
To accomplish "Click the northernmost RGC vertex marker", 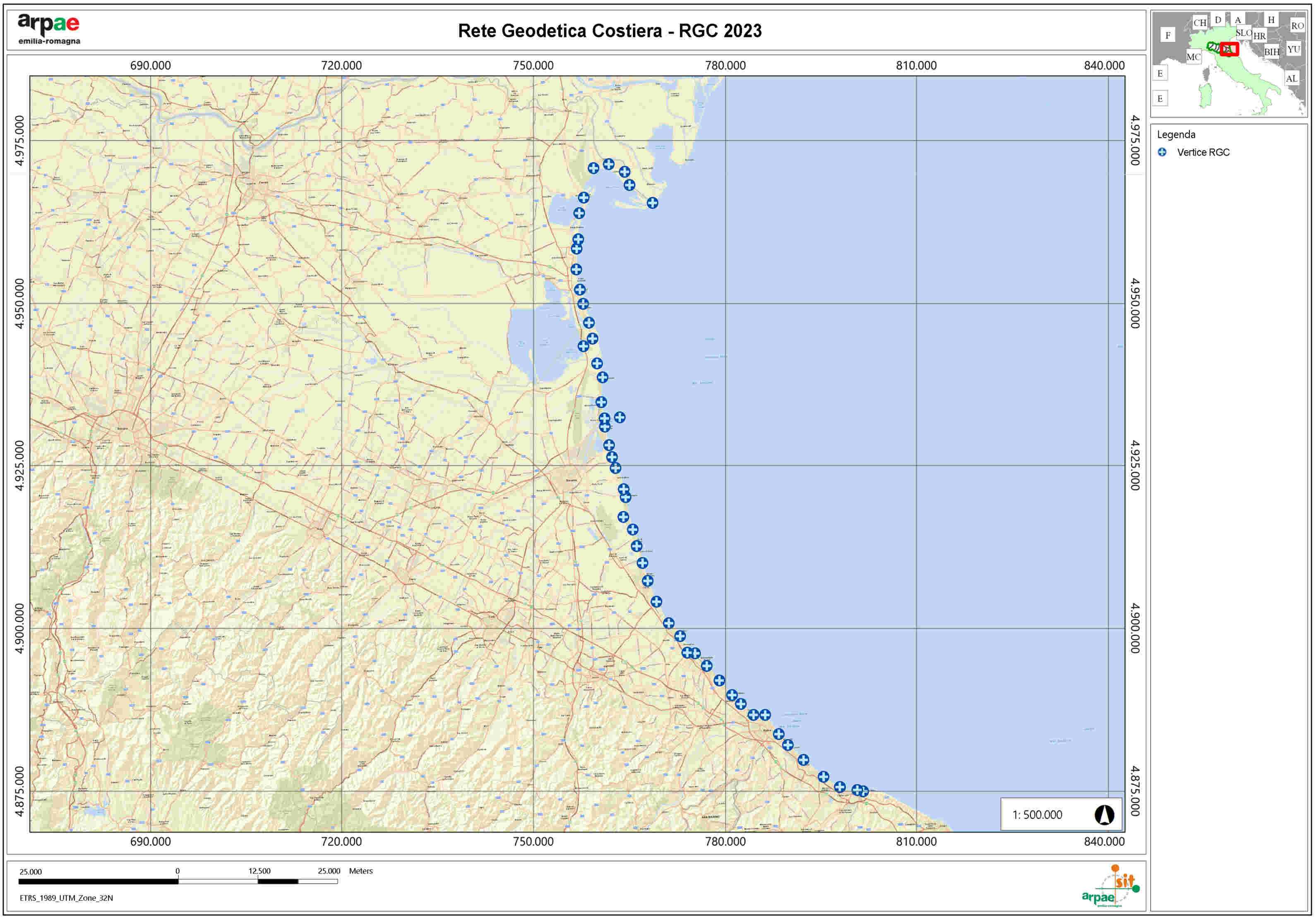I will (609, 164).
